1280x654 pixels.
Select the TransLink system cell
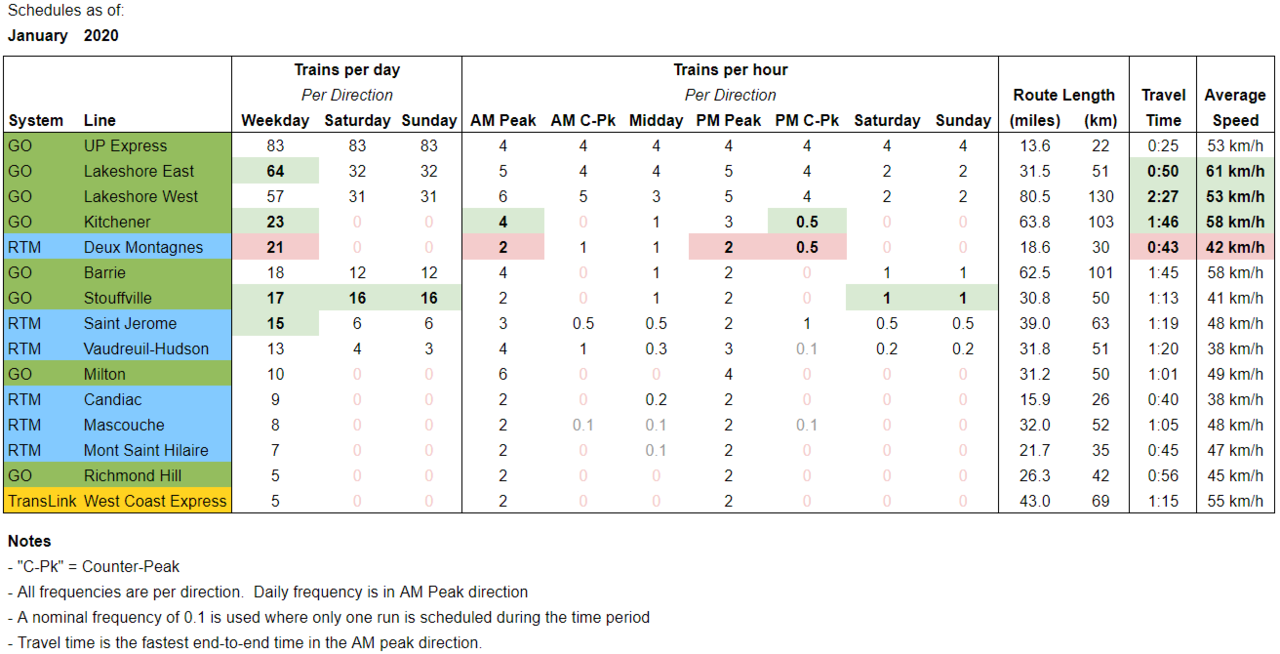(40, 501)
